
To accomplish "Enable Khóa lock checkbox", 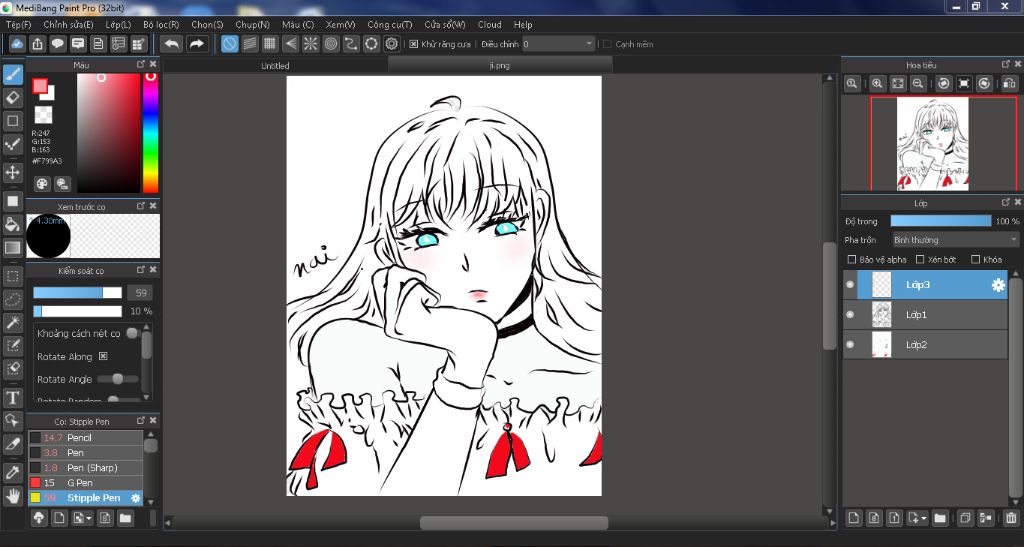I will pos(976,259).
